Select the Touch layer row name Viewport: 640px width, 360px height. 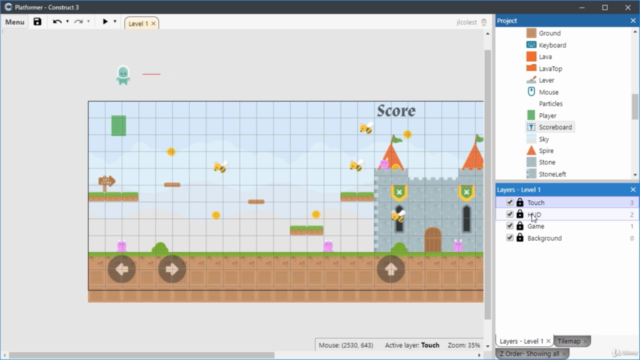(536, 202)
